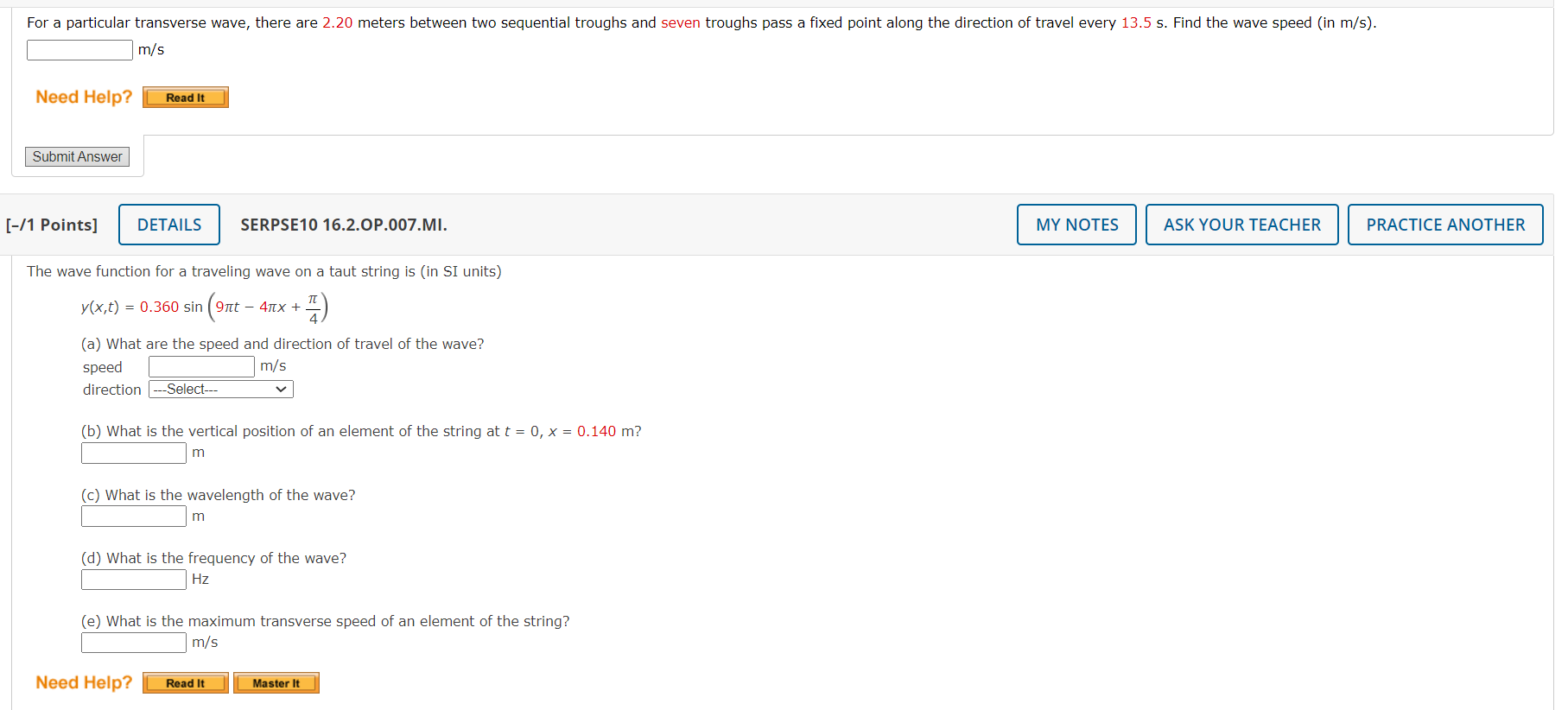Click the [-/1 Points] score label
Image resolution: width=1568 pixels, height=710 pixels.
click(x=54, y=224)
